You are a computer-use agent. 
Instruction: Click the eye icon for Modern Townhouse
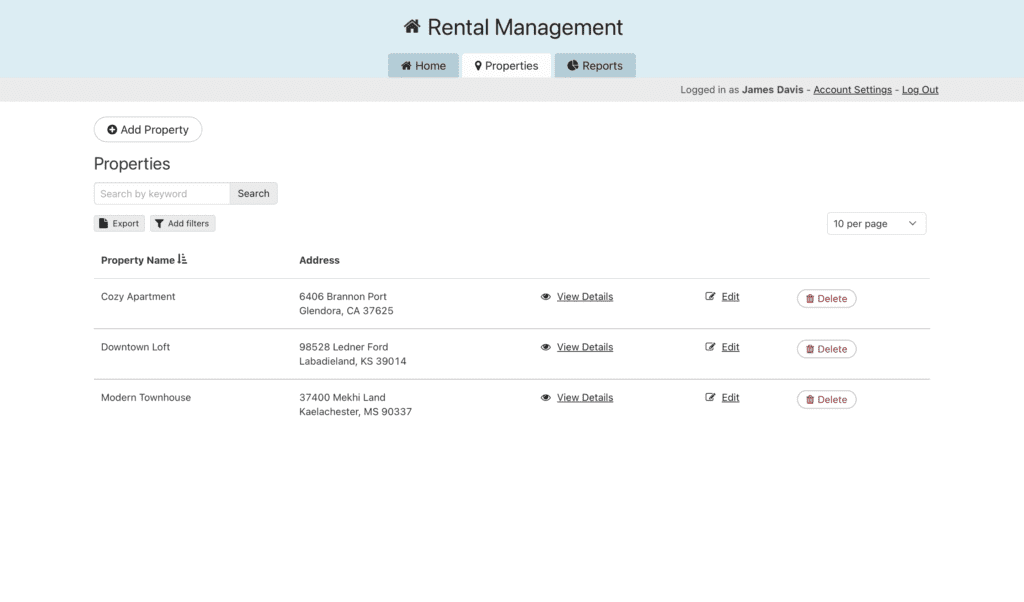tap(546, 398)
